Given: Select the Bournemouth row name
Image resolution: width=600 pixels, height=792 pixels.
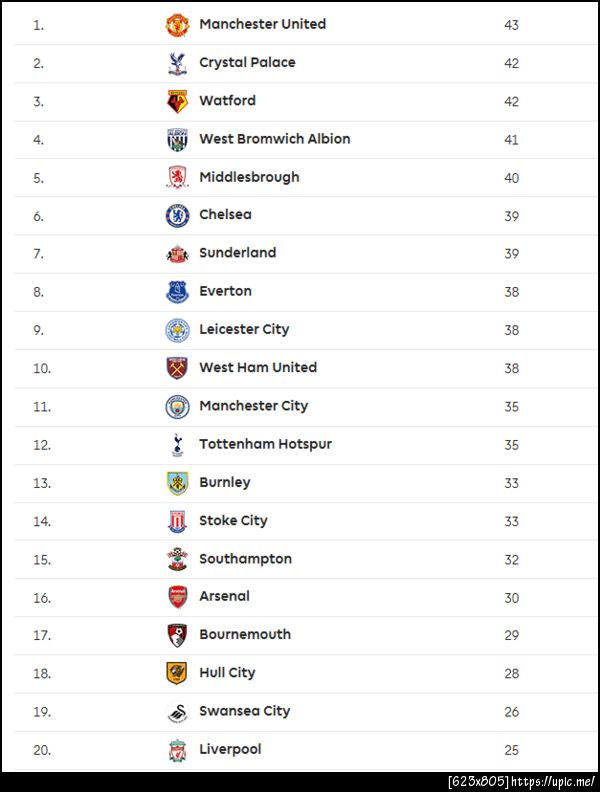Looking at the screenshot, I should 245,635.
